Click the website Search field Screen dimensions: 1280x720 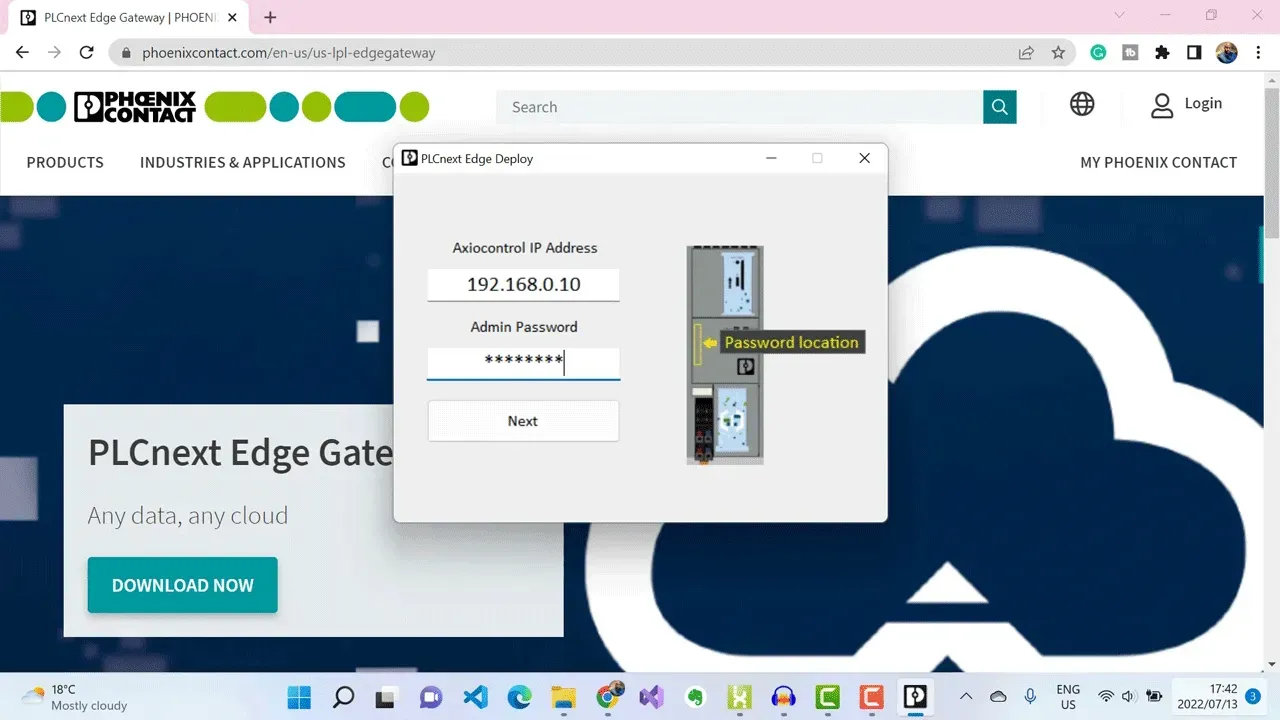(x=740, y=107)
